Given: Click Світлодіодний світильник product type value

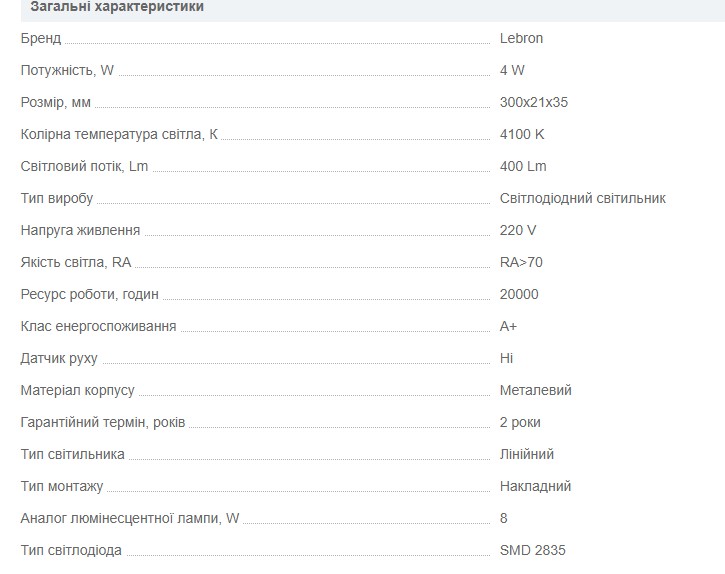Looking at the screenshot, I should [583, 198].
